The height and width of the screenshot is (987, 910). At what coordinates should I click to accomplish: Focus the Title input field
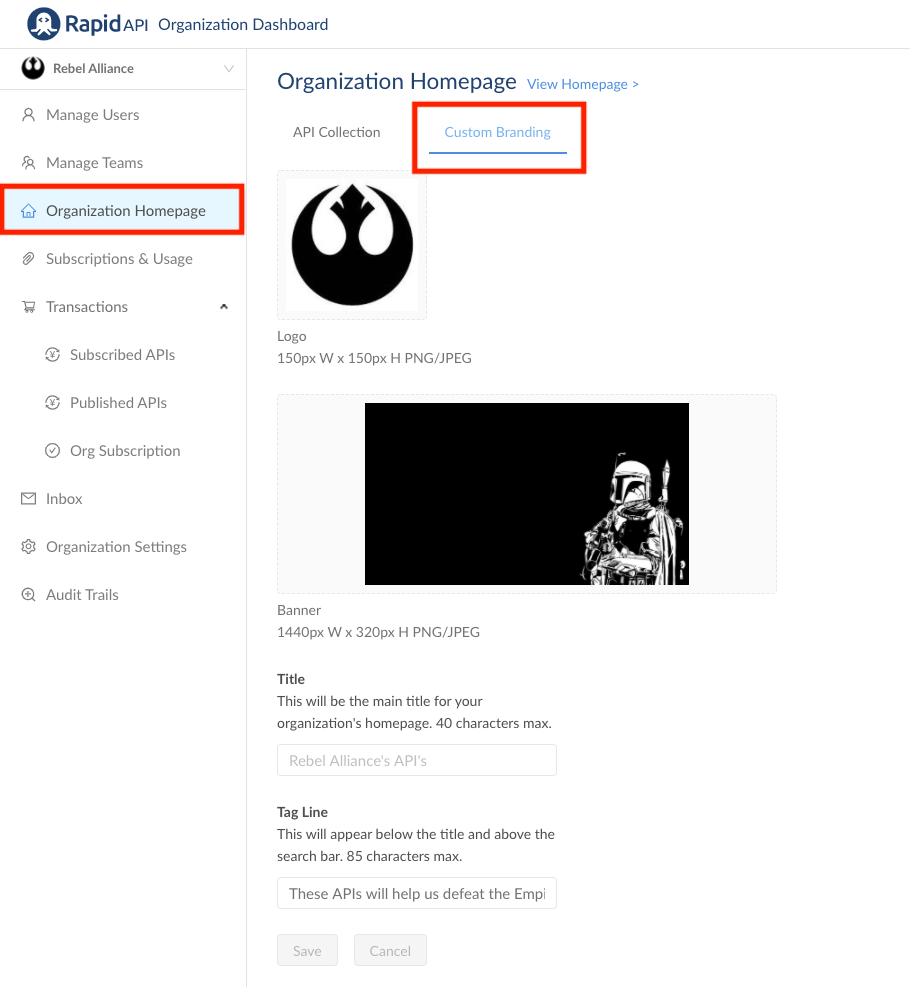coord(417,760)
